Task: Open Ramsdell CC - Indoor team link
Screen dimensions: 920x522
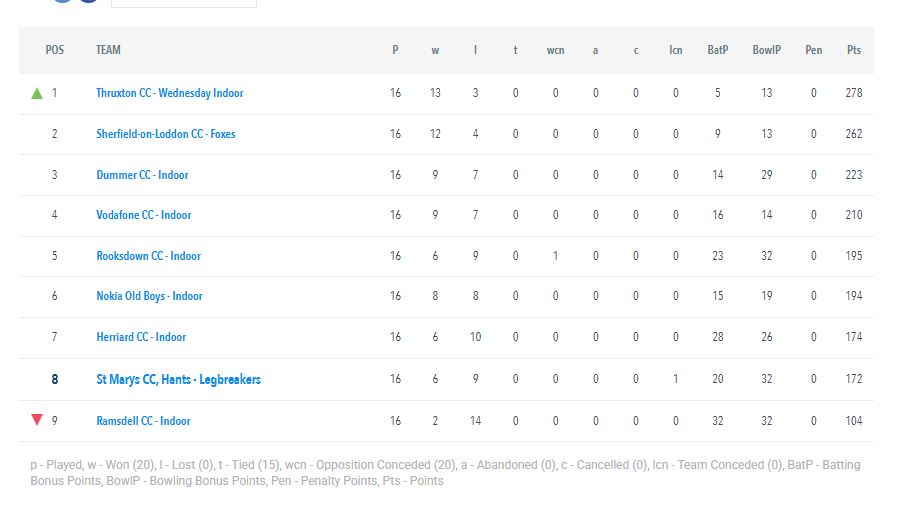Action: 143,421
